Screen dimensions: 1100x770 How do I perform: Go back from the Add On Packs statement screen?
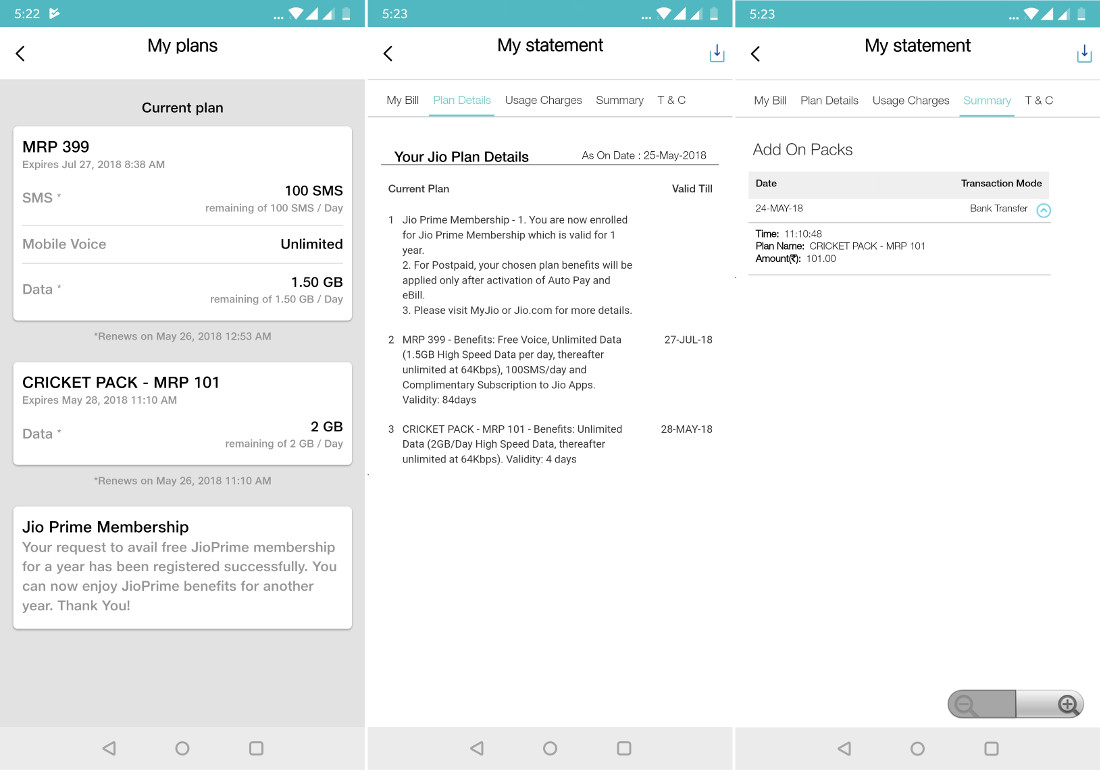755,54
